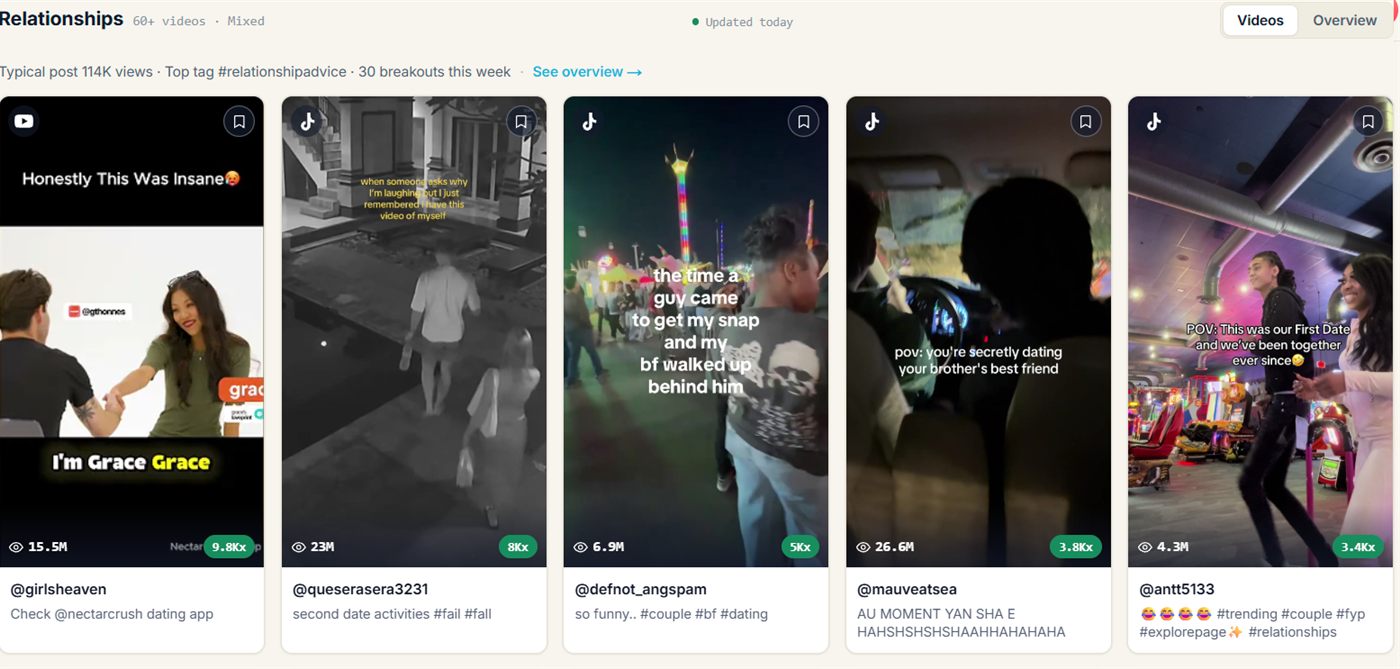
Task: Open 'secretly dating brother's best friend' thumbnail
Action: [978, 331]
